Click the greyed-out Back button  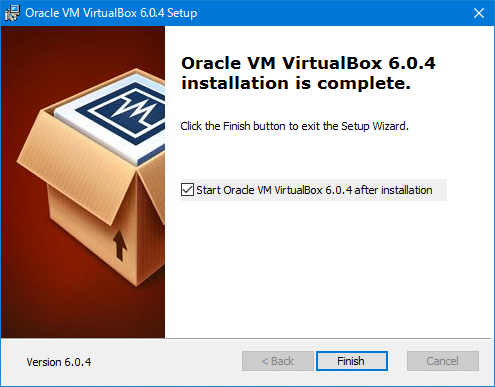click(x=278, y=361)
